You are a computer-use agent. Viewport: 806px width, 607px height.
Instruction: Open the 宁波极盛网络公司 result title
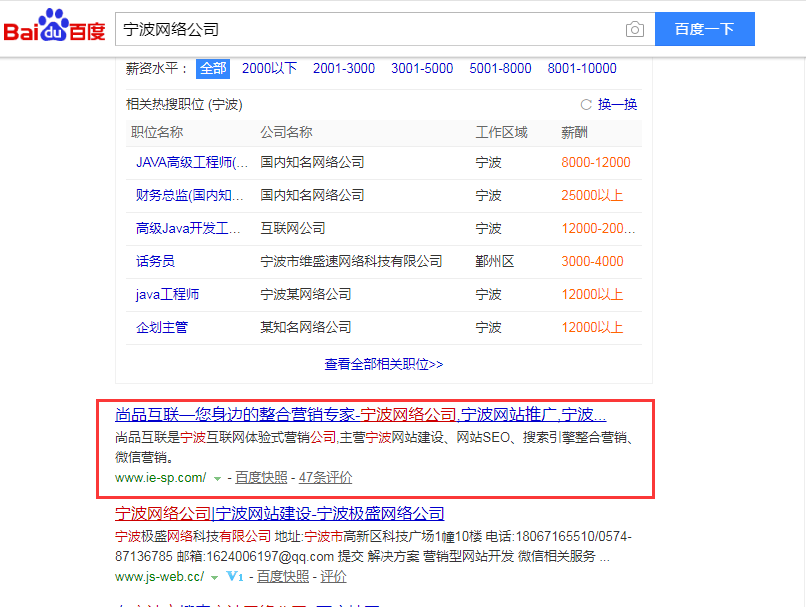tap(280, 513)
